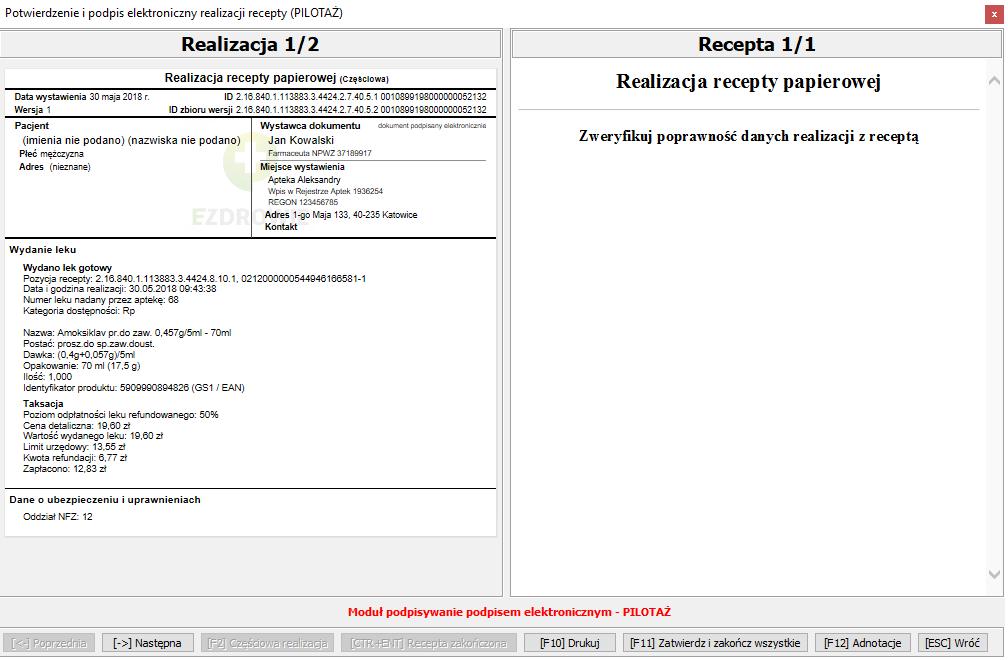
Task: Click the disabled [<-] Poprzednia button
Action: click(x=49, y=643)
